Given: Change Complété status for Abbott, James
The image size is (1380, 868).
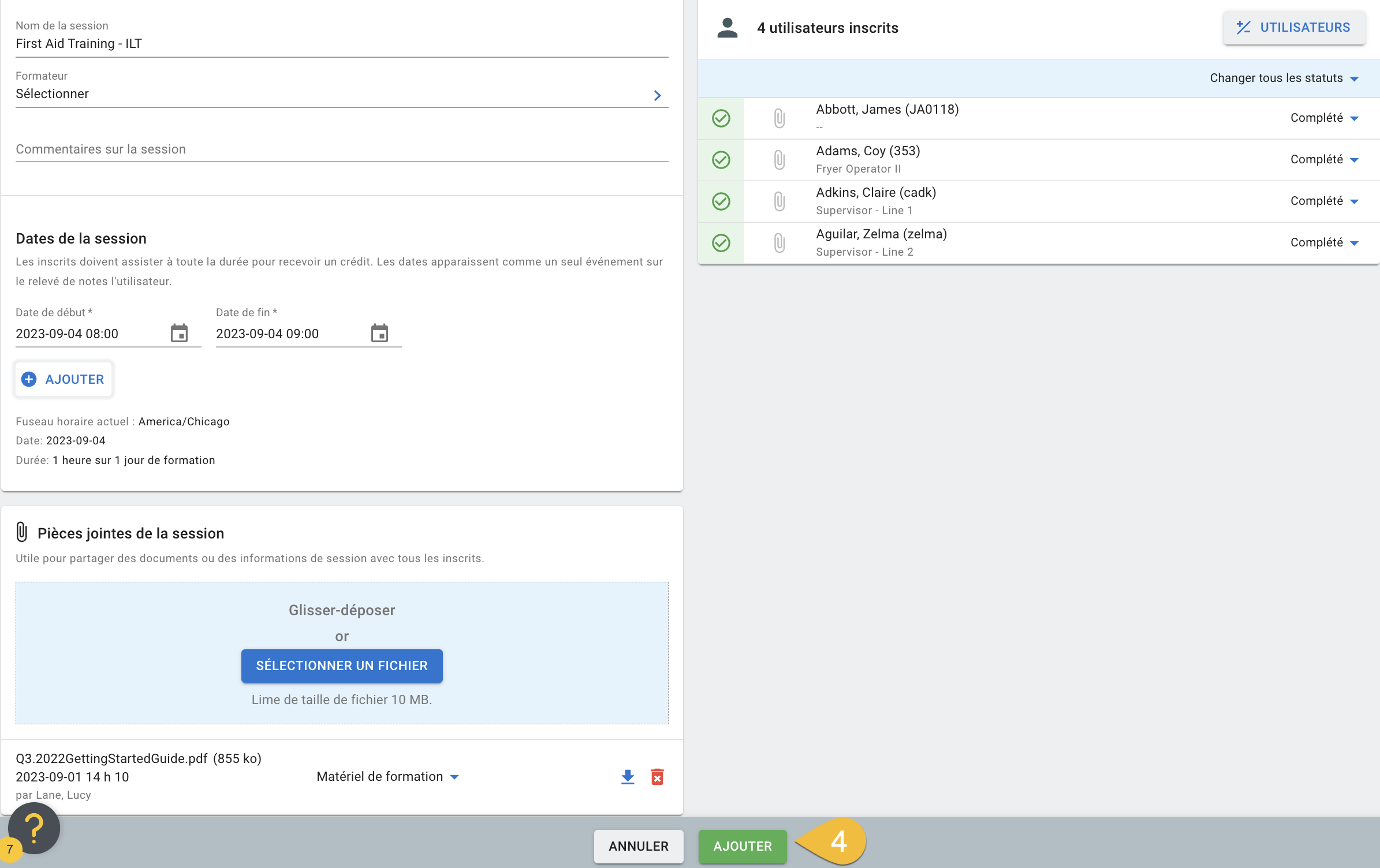Looking at the screenshot, I should point(1325,118).
